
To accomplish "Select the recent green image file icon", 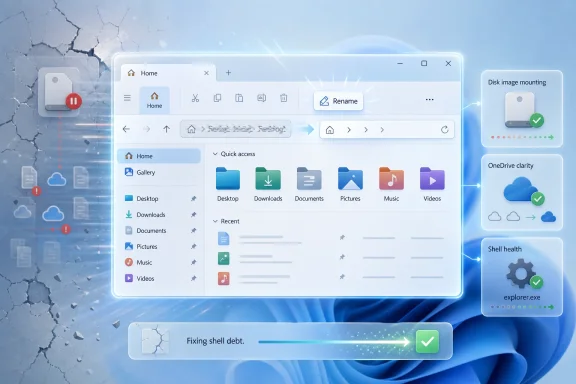I will click(223, 258).
